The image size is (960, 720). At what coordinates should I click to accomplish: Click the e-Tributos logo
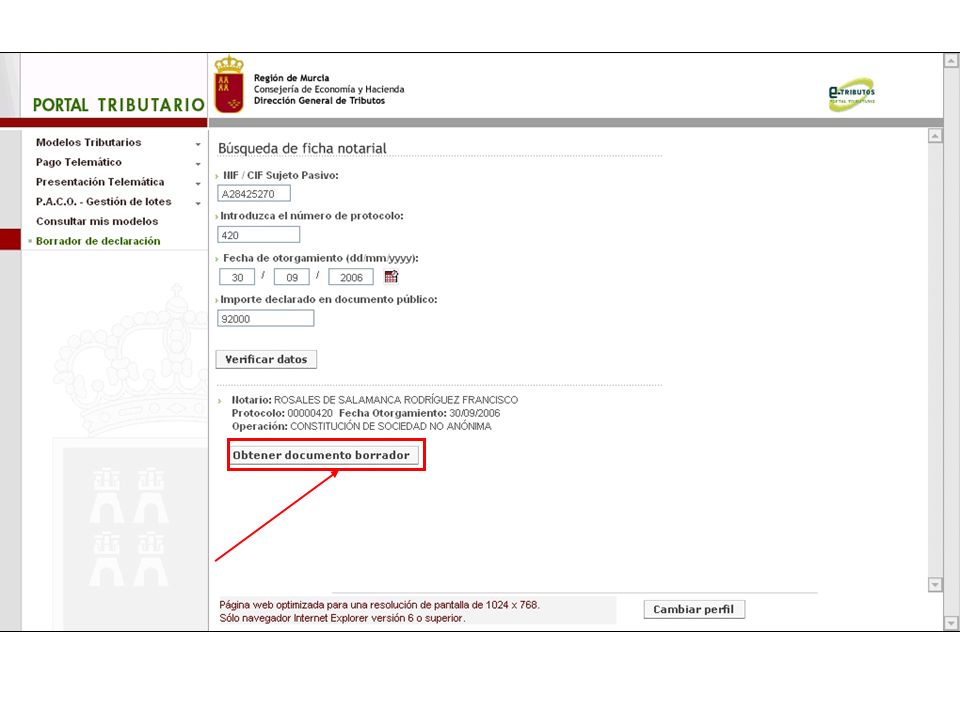click(x=852, y=95)
